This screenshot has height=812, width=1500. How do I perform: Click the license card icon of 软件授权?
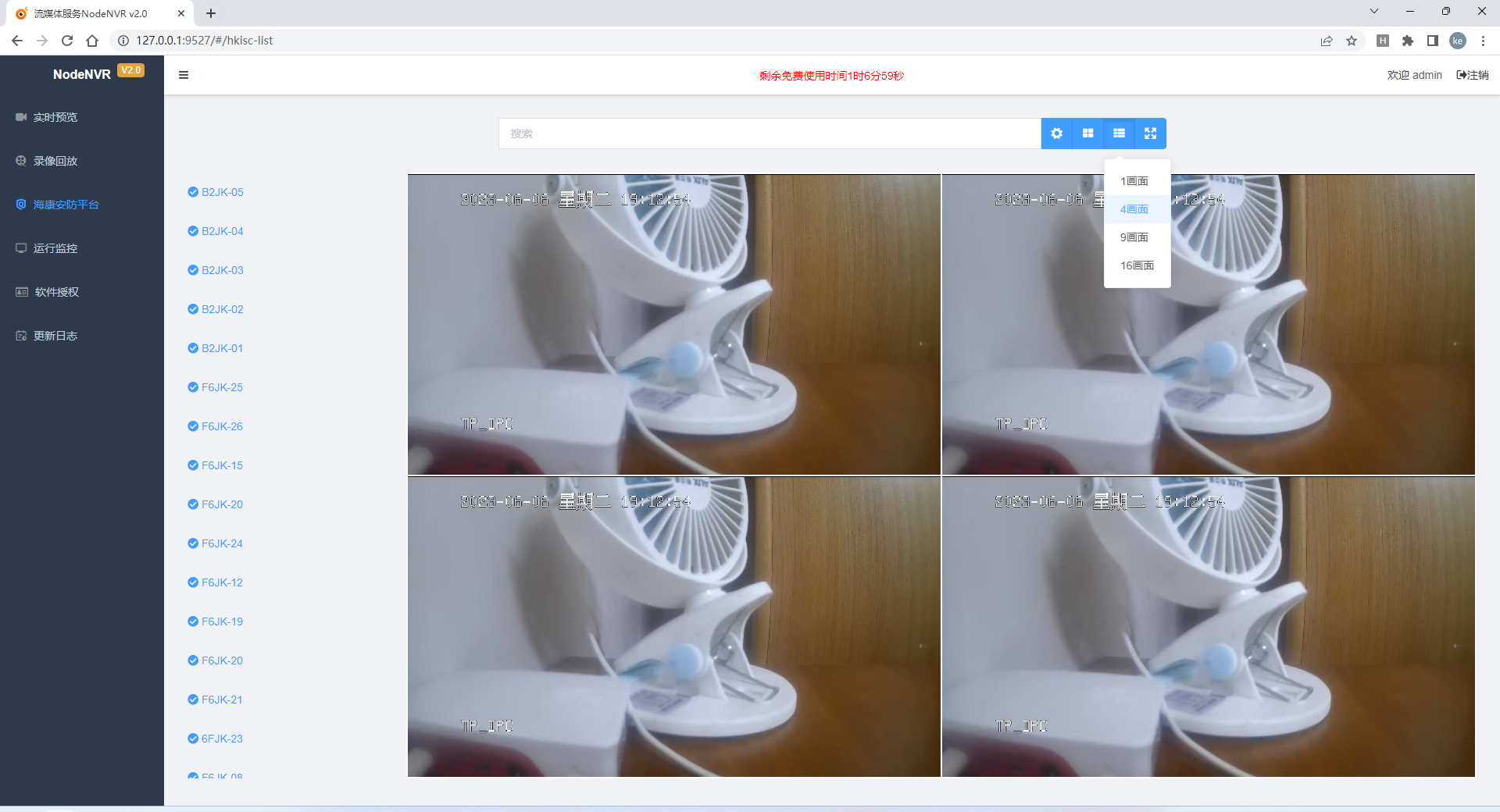point(22,292)
